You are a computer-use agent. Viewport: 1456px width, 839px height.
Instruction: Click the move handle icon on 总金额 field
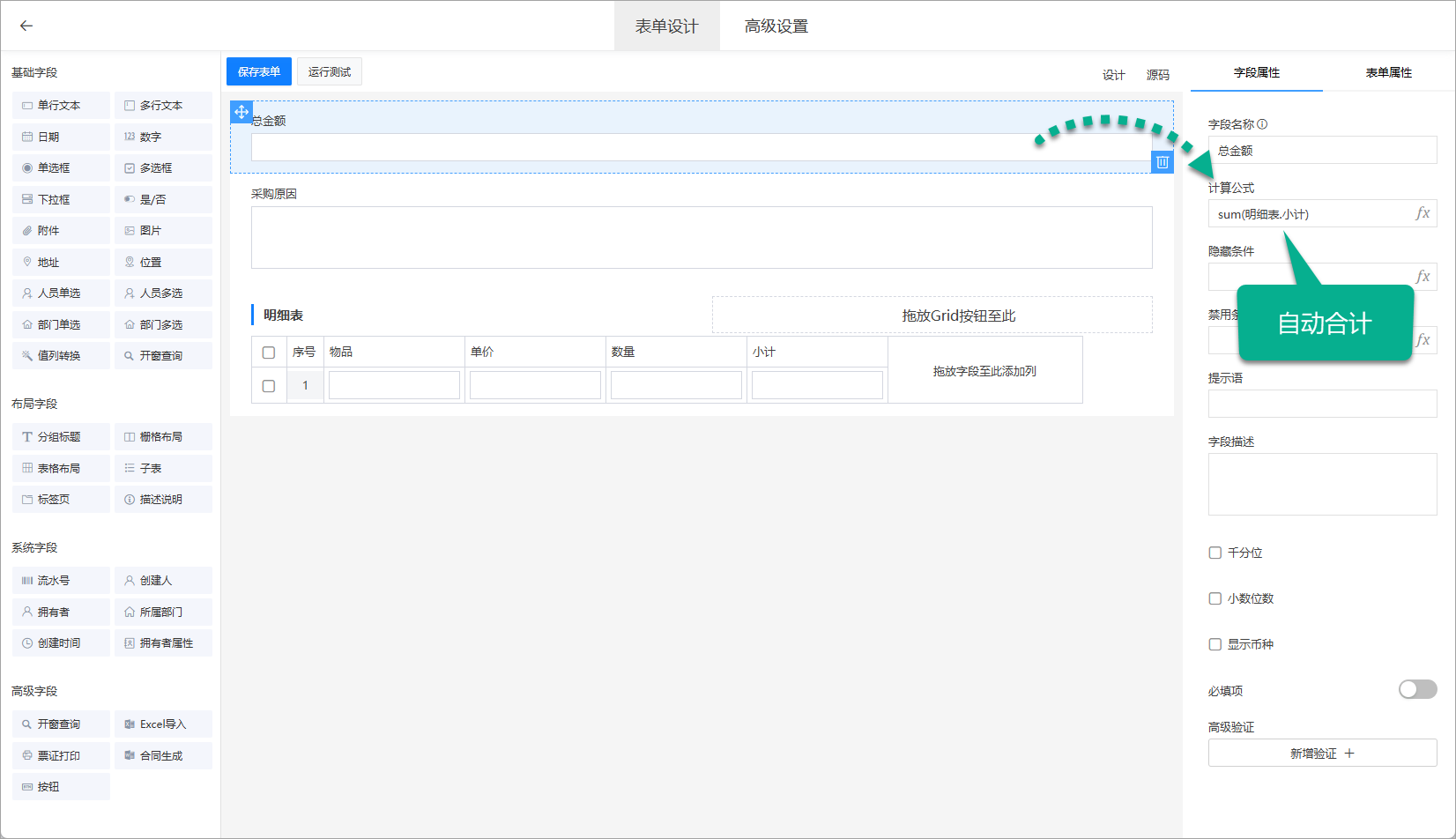click(x=241, y=112)
